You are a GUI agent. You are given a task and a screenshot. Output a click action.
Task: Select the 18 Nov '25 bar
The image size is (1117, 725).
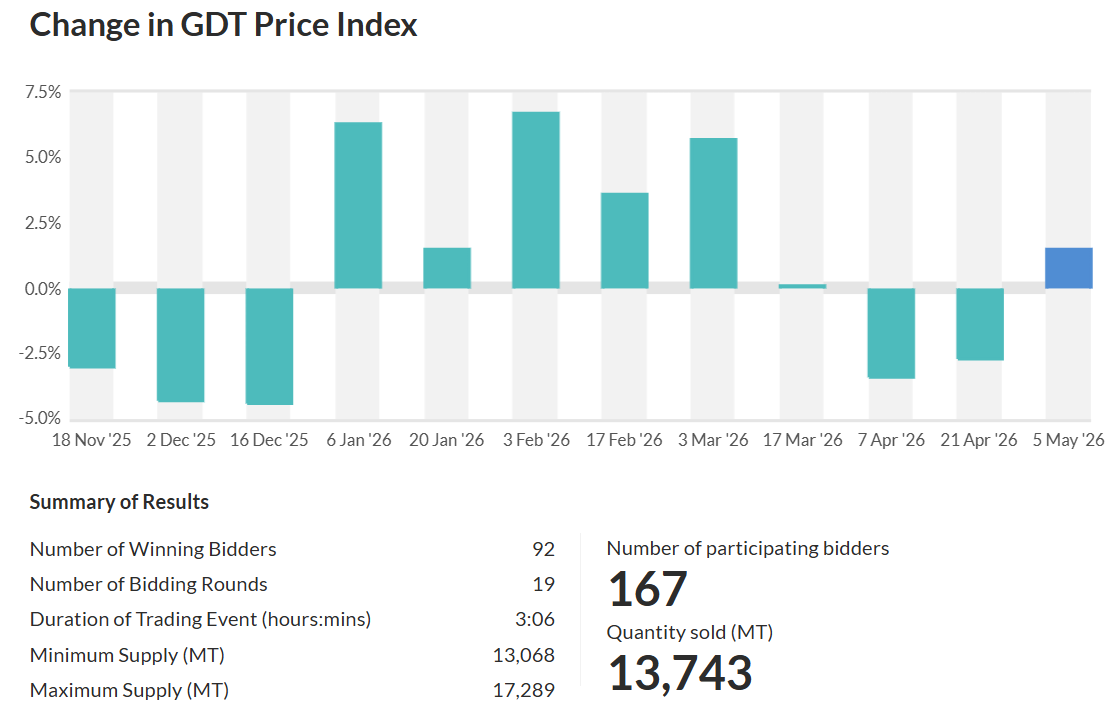tap(92, 328)
